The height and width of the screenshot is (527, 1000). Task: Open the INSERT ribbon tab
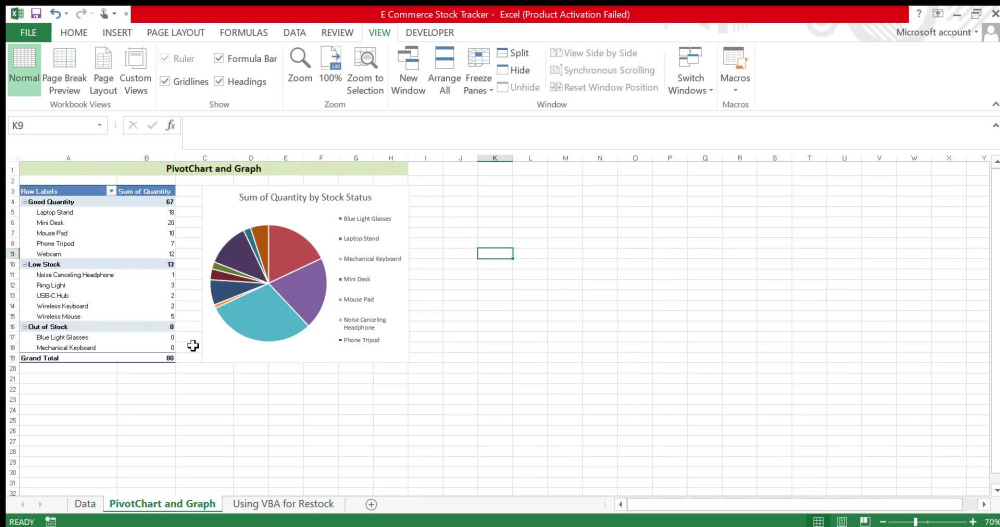coord(117,33)
